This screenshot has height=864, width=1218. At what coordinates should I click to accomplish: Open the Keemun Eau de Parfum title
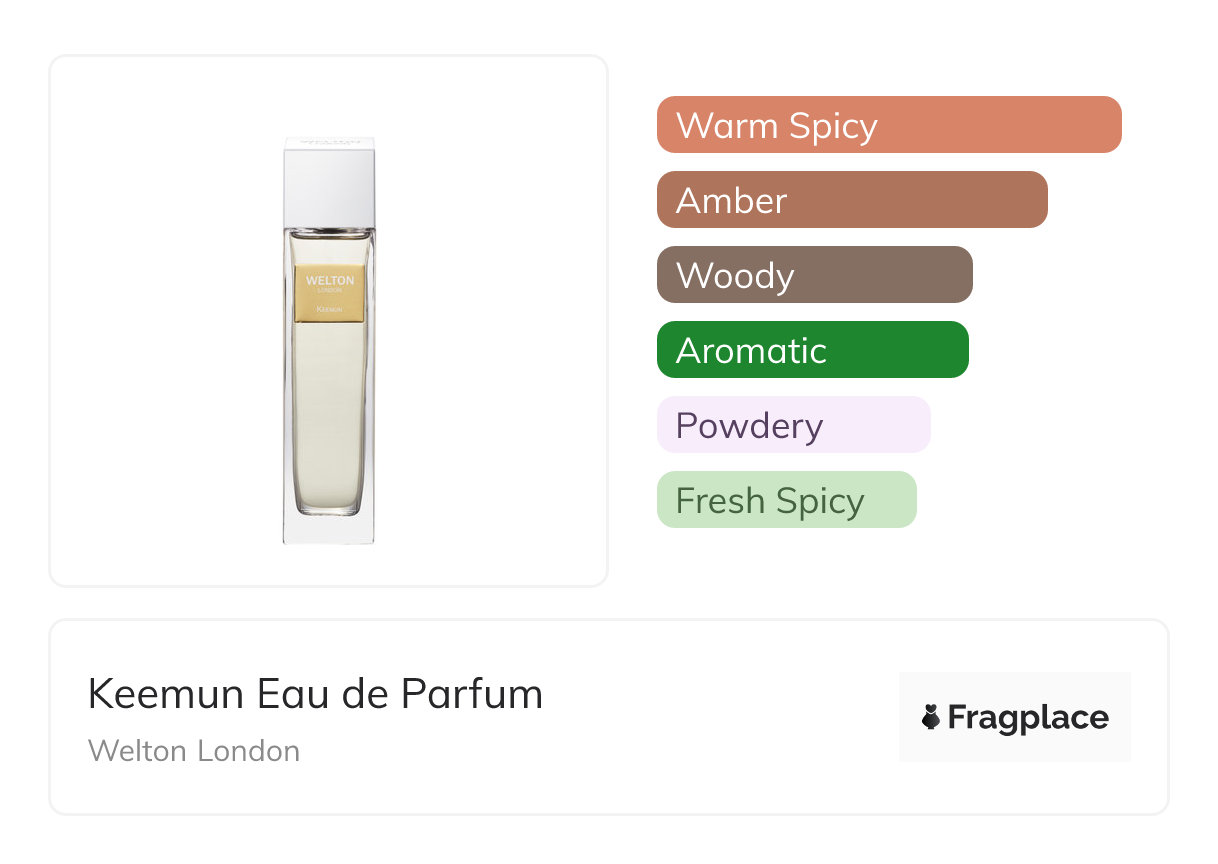click(315, 694)
